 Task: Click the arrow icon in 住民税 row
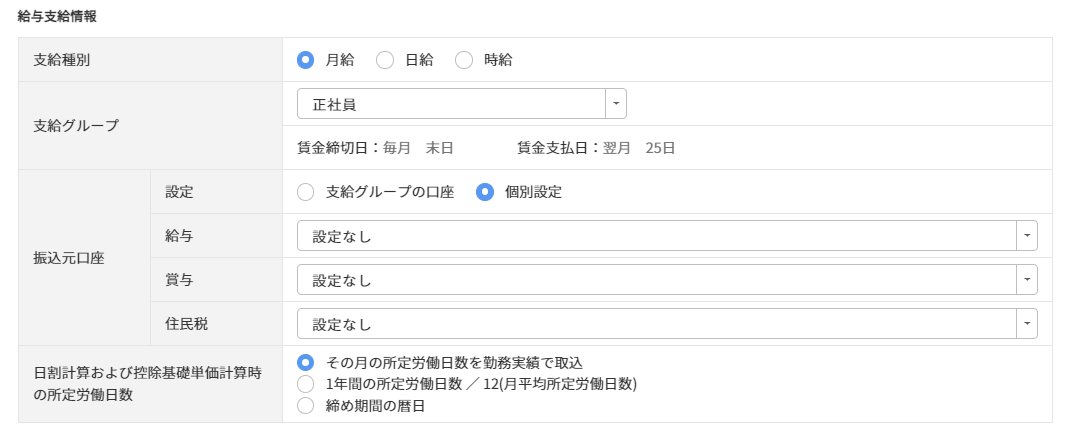pyautogui.click(x=1027, y=324)
